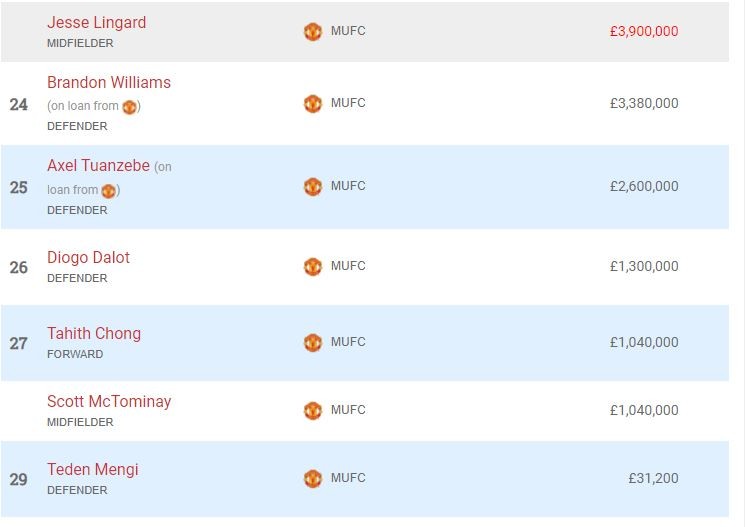
Task: Click the MUFC text in Diogo Dalot's row
Action: pos(348,266)
